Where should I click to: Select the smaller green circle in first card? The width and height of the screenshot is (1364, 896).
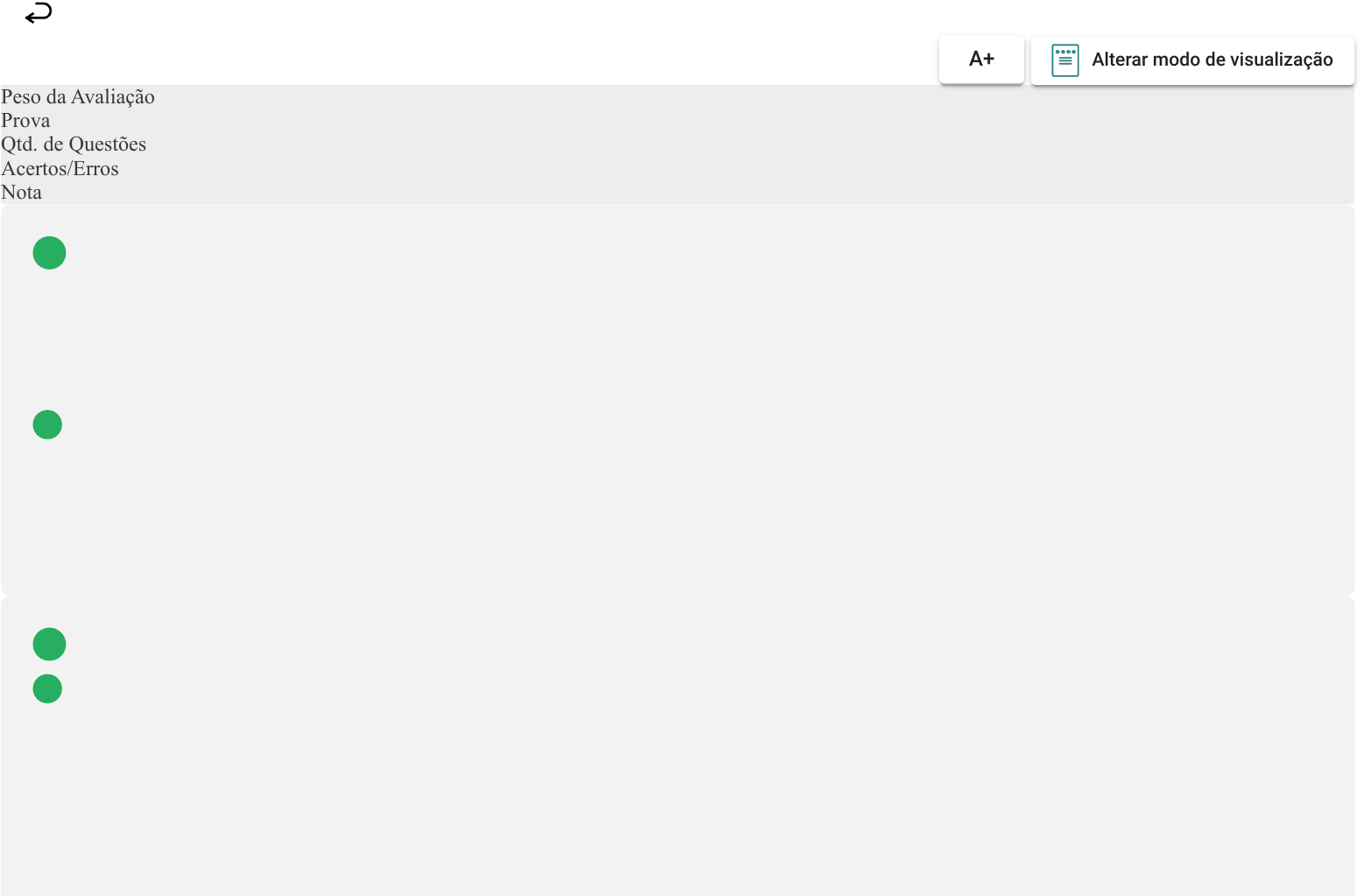pos(47,425)
